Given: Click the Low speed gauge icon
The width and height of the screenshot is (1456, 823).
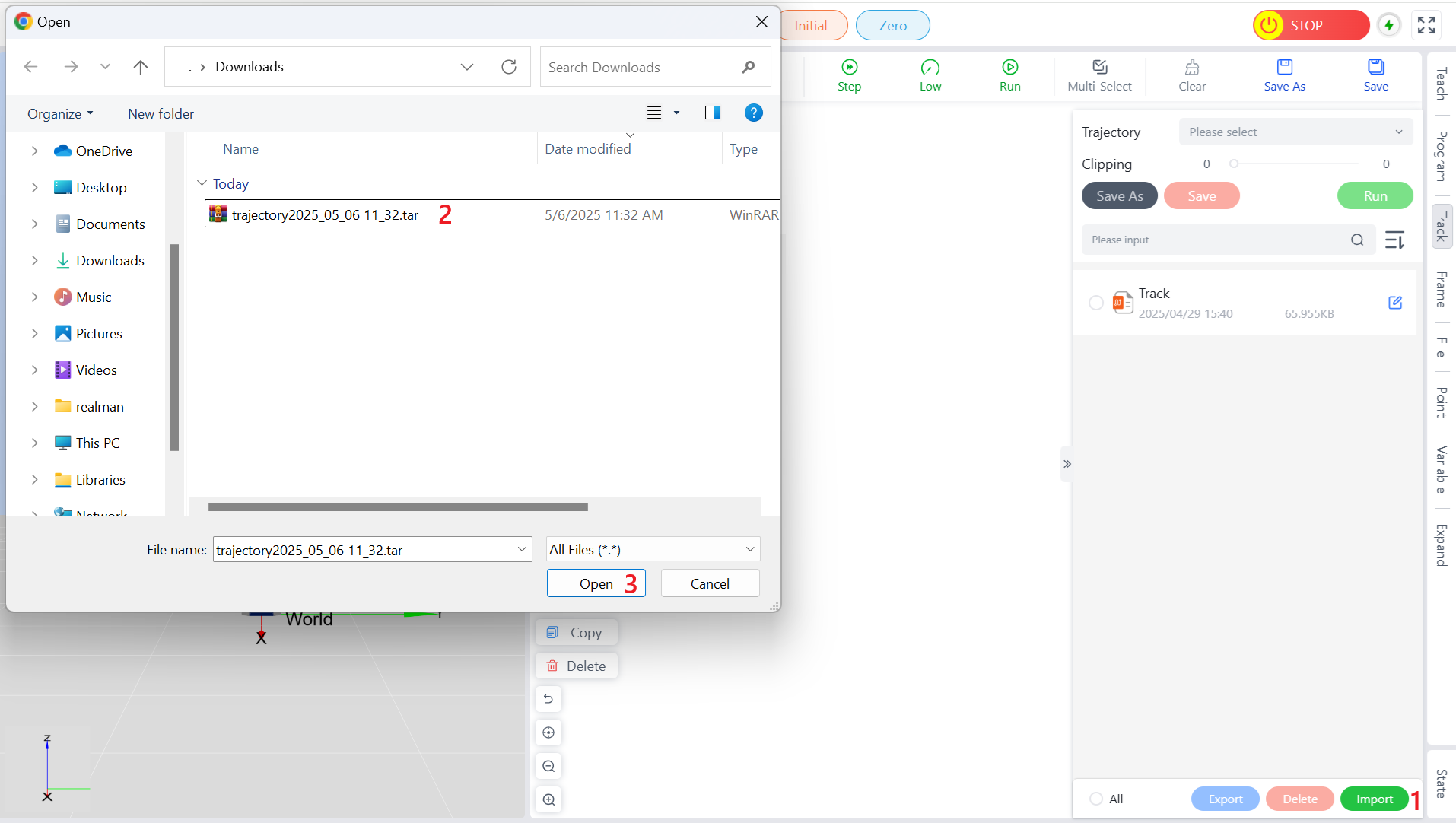Looking at the screenshot, I should [x=930, y=67].
